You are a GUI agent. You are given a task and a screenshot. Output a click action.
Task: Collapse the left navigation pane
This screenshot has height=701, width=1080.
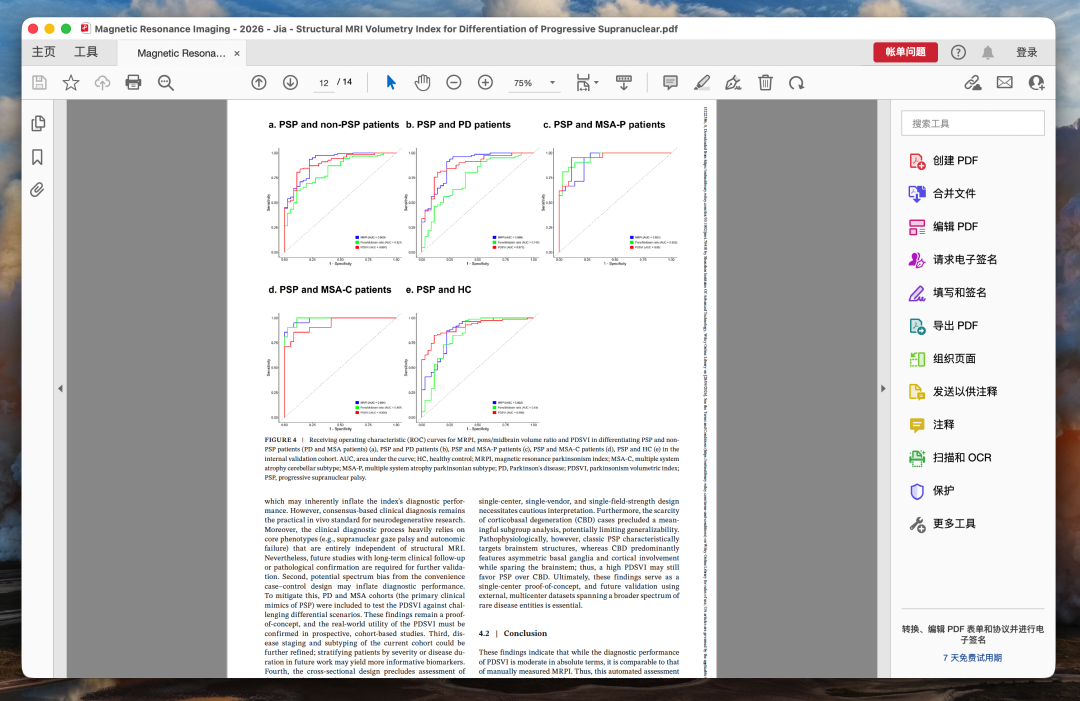point(61,388)
